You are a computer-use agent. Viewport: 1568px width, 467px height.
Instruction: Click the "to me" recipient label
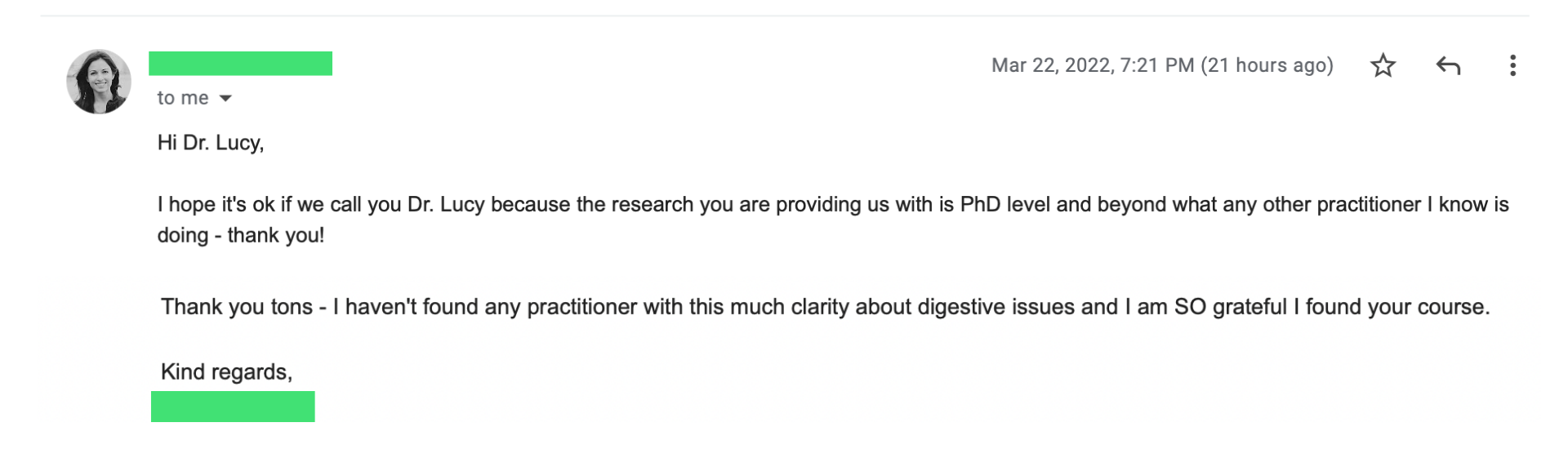pos(182,98)
